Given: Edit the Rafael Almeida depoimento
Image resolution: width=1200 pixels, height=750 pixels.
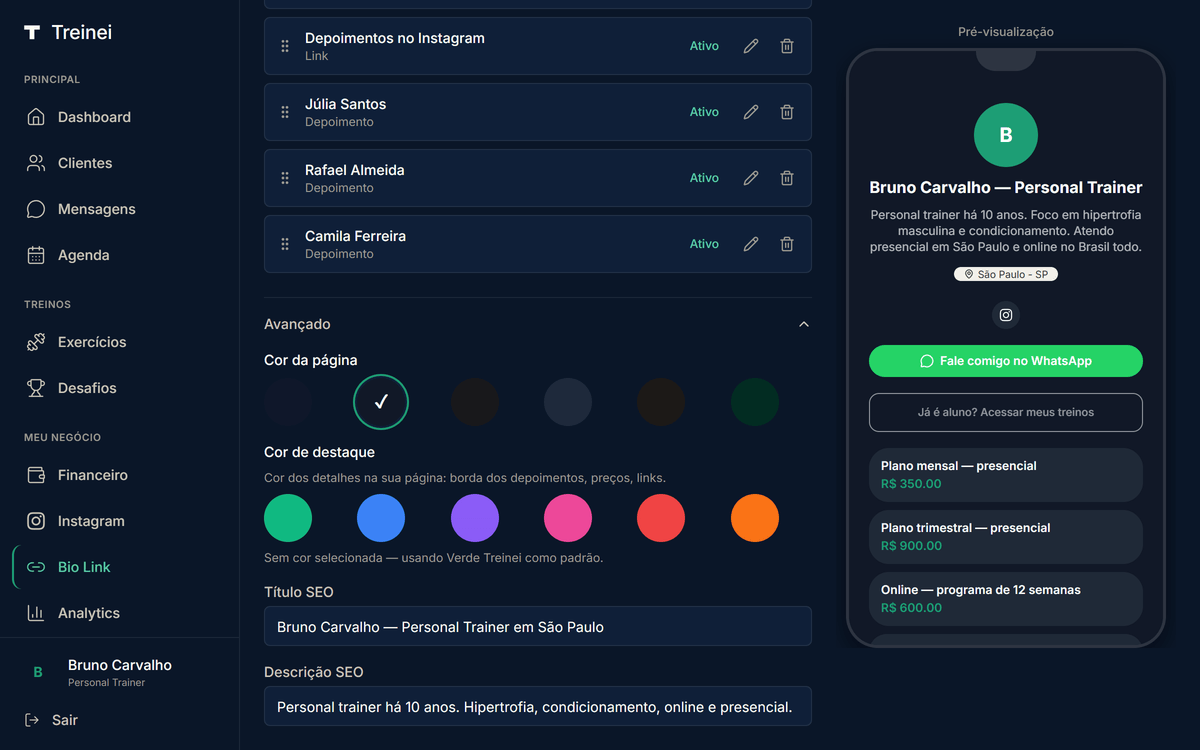Looking at the screenshot, I should [x=751, y=178].
